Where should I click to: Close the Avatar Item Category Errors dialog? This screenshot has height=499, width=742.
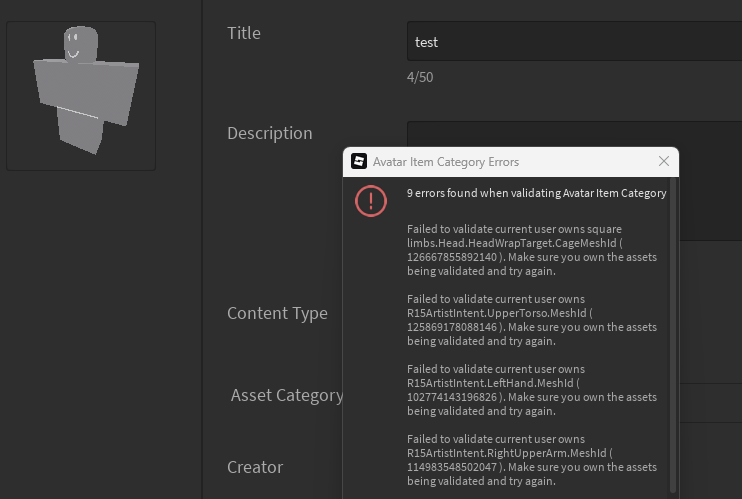coord(664,161)
